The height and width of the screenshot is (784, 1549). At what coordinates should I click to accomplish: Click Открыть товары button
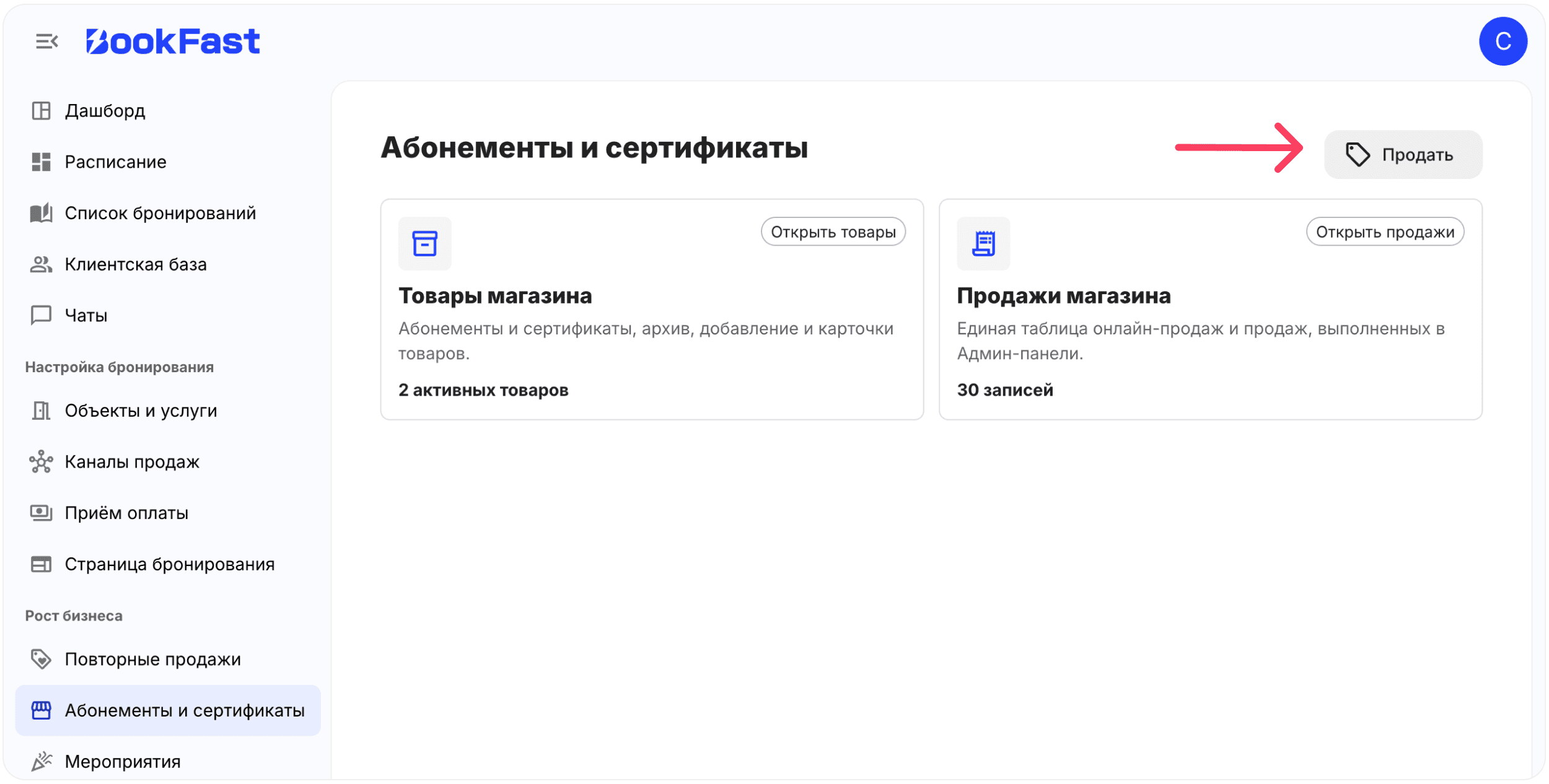click(833, 232)
